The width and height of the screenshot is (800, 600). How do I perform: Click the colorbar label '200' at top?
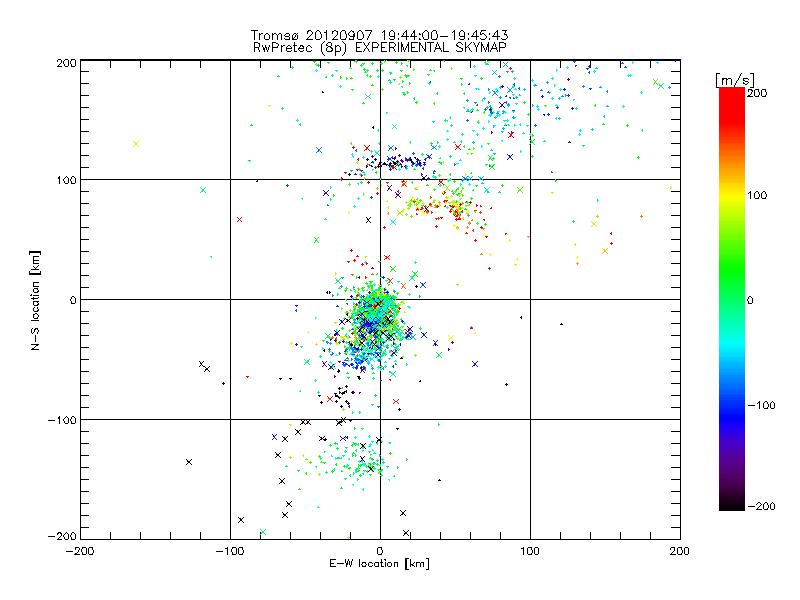tap(757, 93)
